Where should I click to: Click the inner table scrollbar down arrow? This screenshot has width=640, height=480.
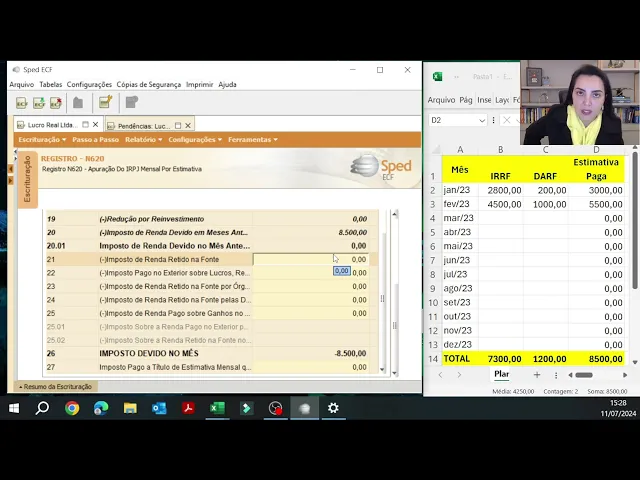pyautogui.click(x=382, y=369)
